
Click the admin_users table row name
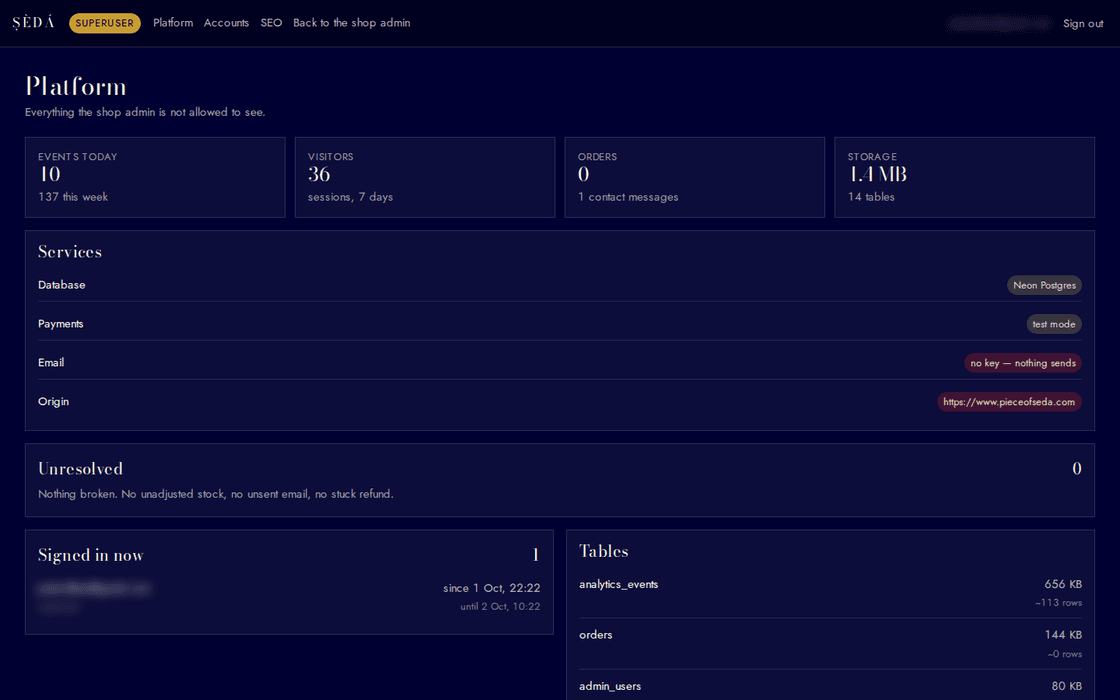(x=610, y=686)
